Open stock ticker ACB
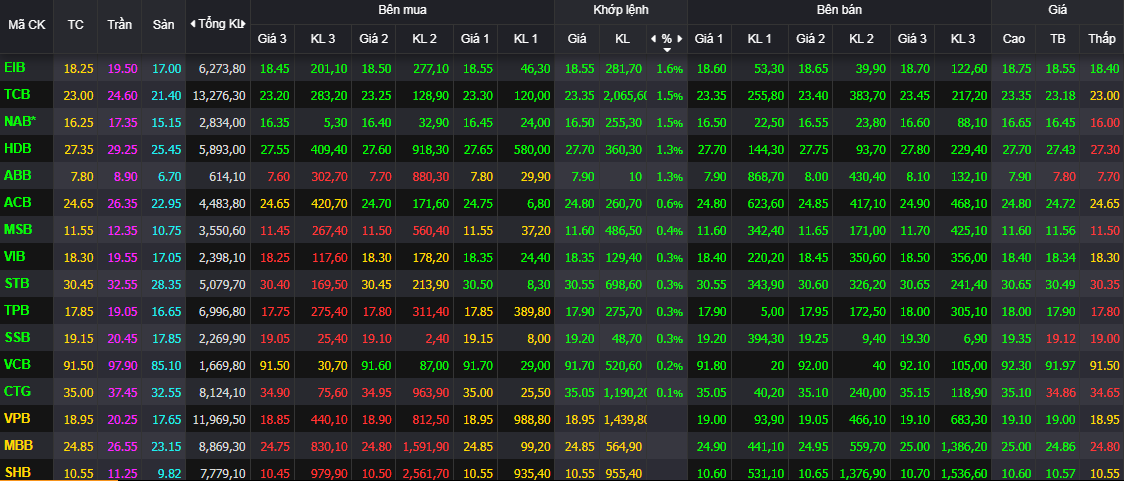 pyautogui.click(x=16, y=202)
